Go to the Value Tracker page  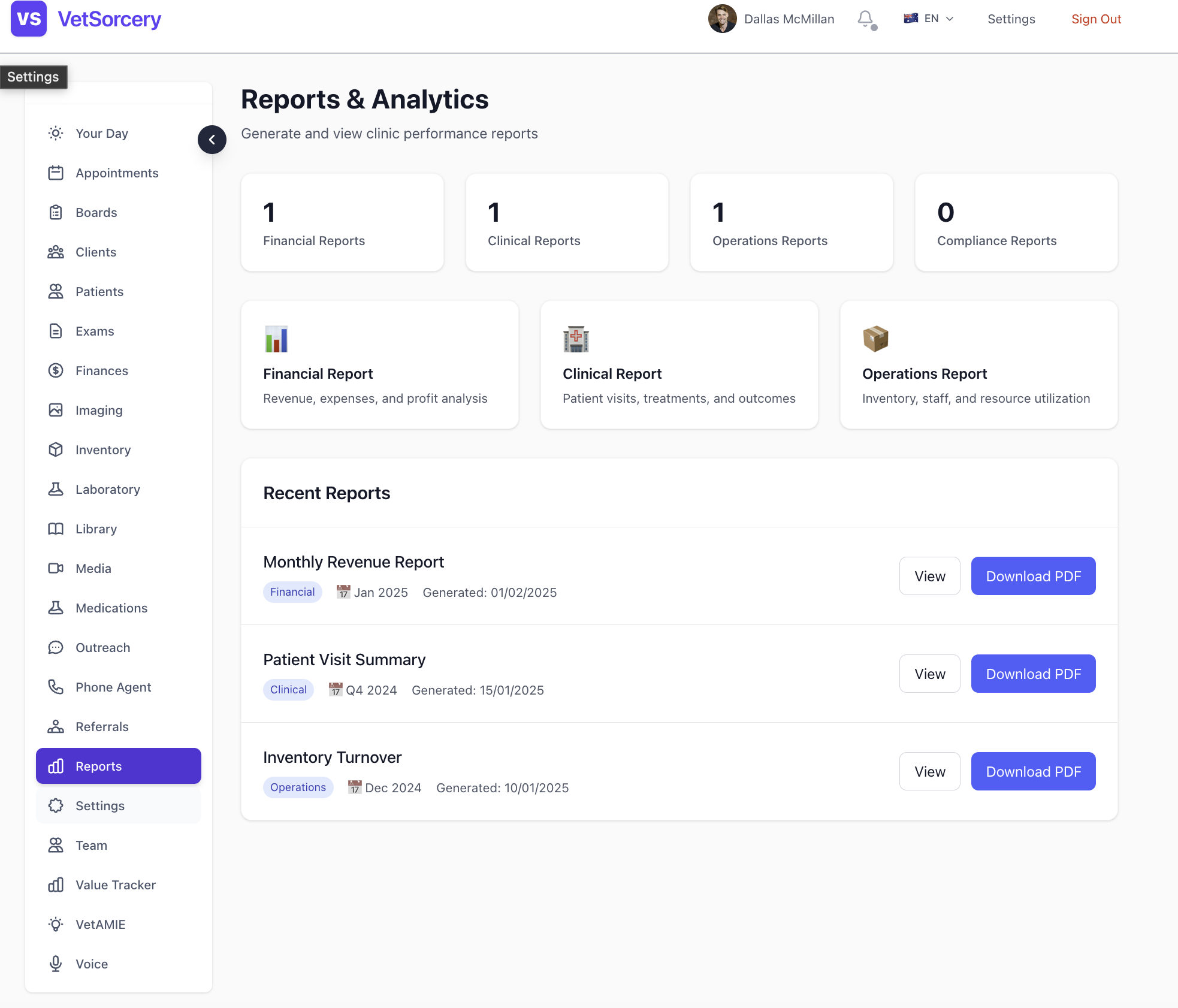tap(116, 885)
